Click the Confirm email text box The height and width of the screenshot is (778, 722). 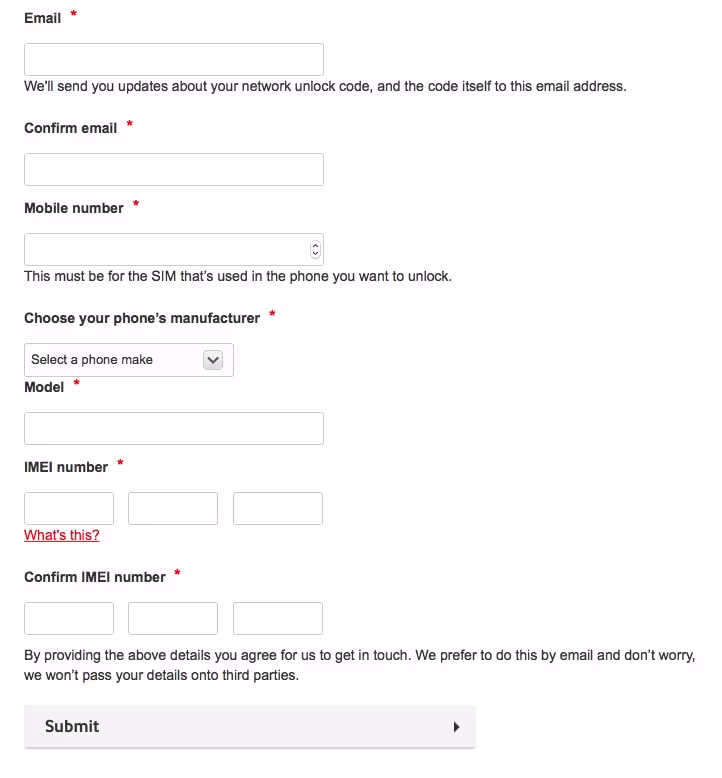[x=174, y=169]
